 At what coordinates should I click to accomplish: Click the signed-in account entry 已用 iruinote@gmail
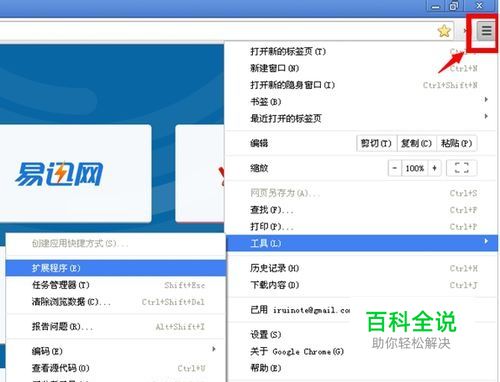tap(300, 310)
